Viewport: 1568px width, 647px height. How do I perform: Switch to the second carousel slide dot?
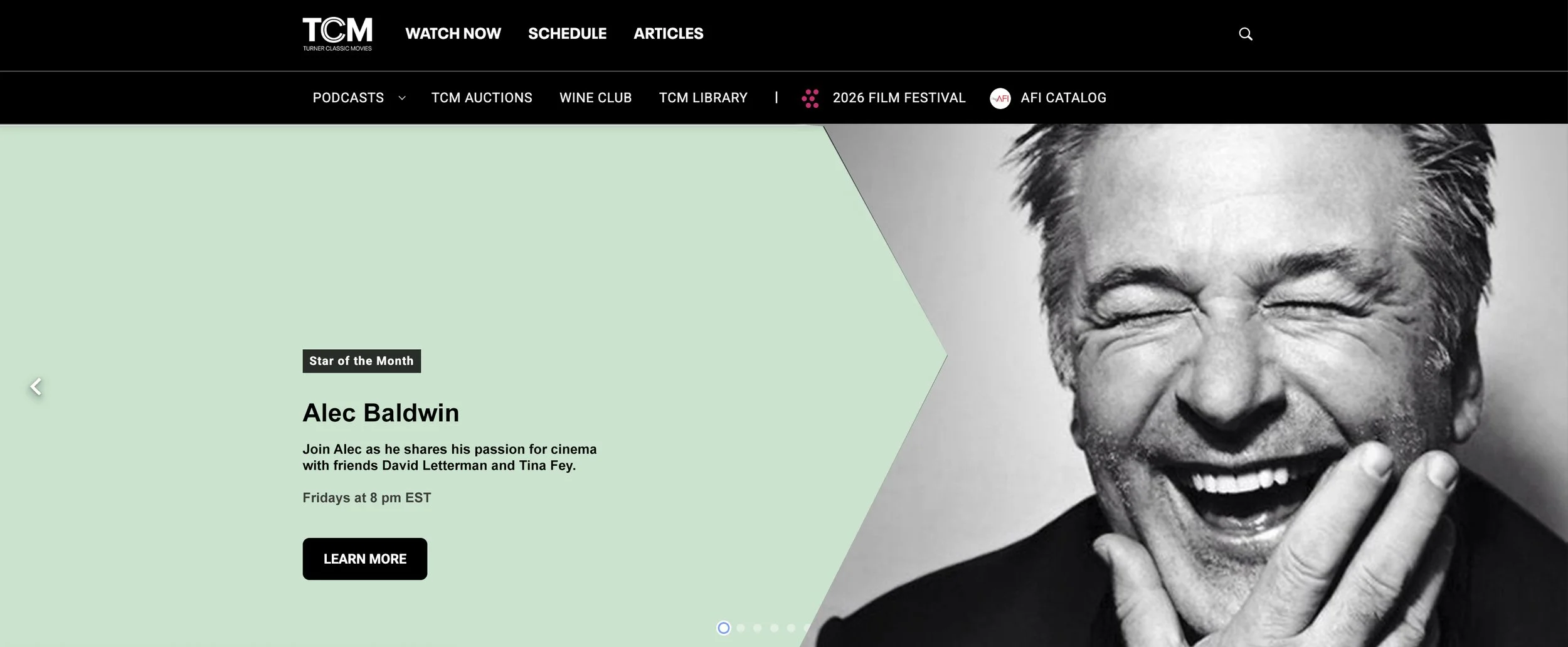point(741,628)
